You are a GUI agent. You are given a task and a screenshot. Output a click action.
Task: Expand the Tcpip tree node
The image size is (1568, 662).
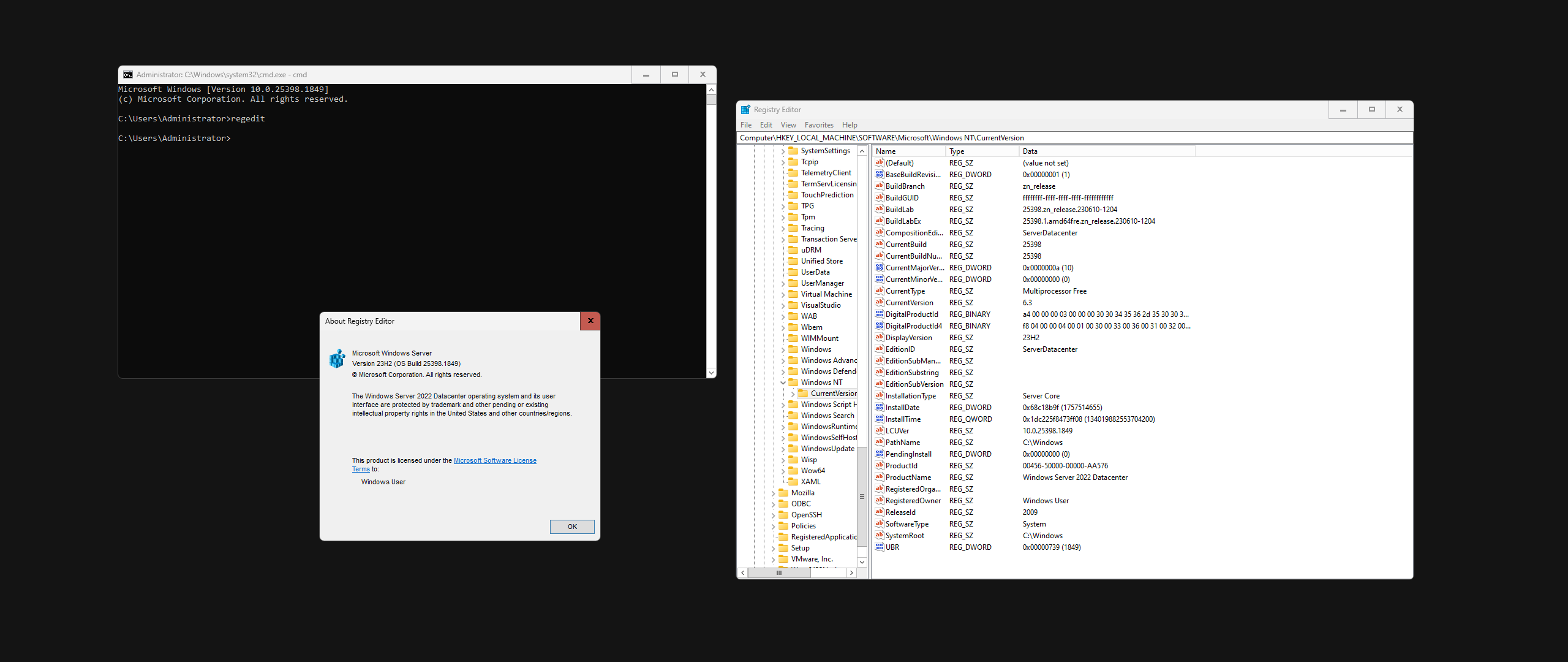pyautogui.click(x=783, y=162)
